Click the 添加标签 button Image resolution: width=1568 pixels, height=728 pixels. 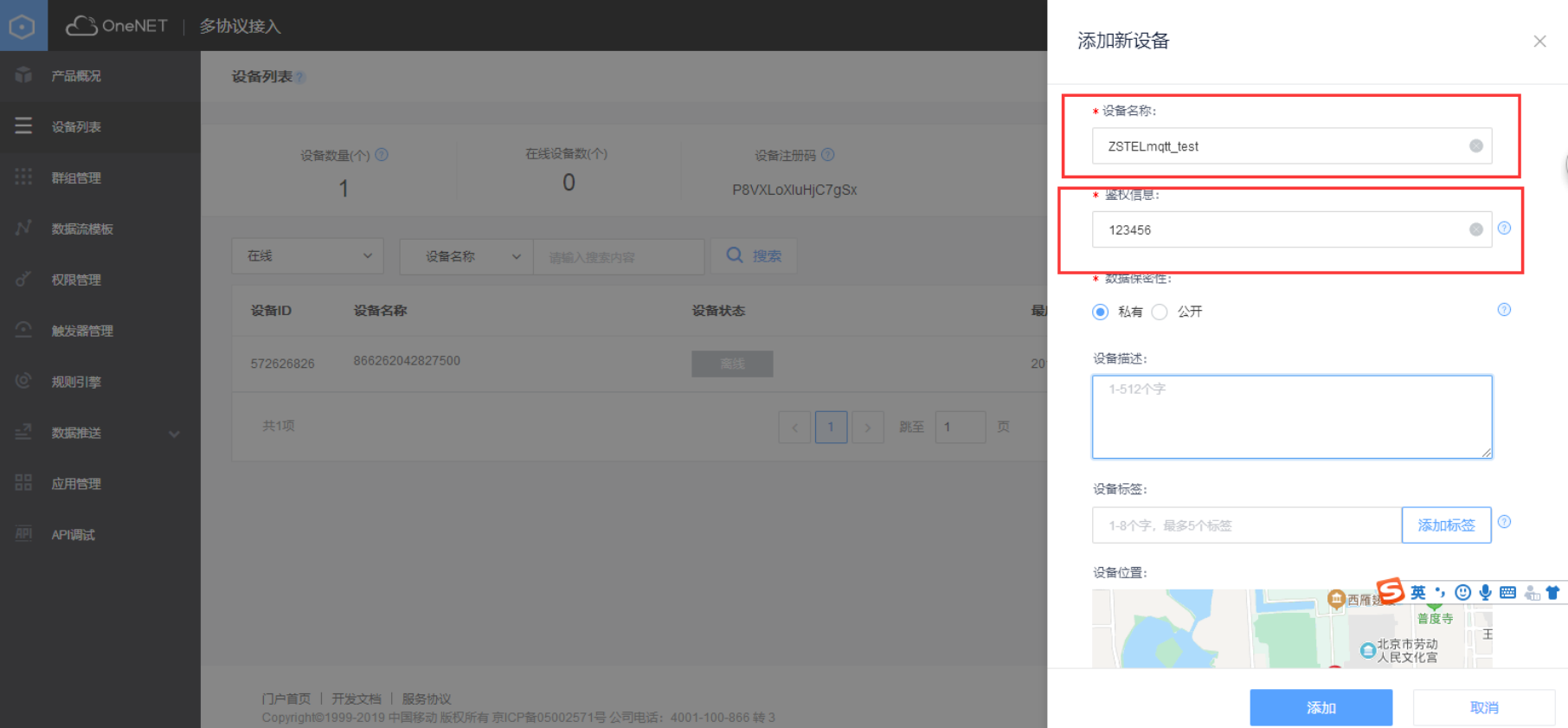coord(1446,525)
